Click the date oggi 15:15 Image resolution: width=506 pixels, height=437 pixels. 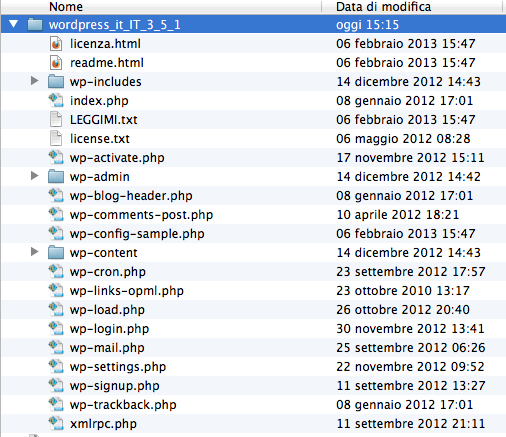coord(367,25)
